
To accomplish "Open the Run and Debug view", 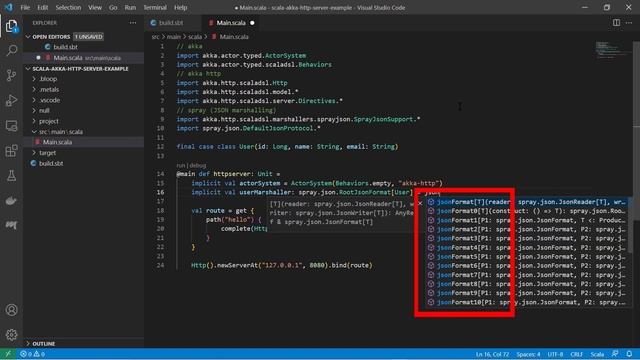I will click(x=11, y=100).
